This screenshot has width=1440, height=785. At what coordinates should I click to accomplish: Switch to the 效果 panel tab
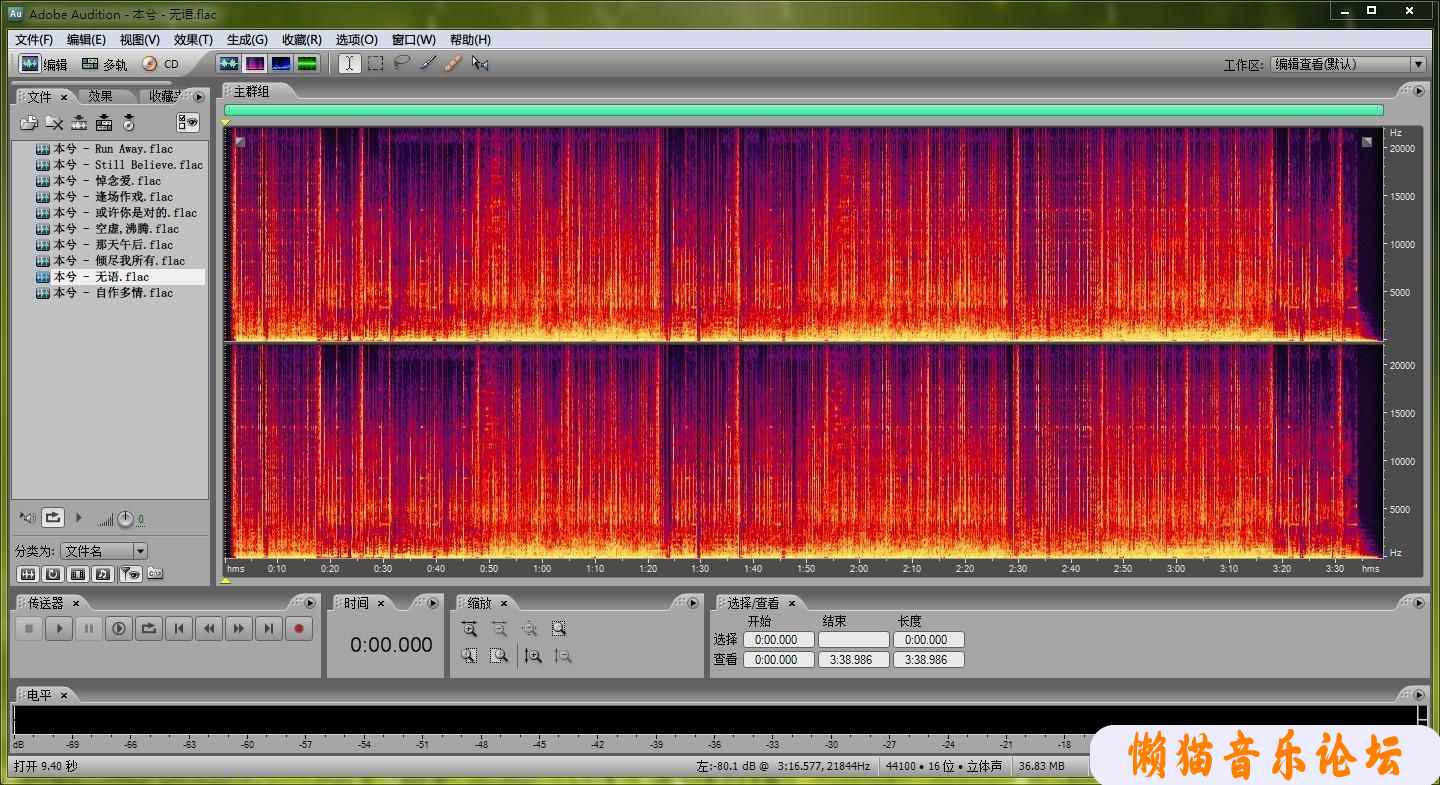tap(100, 96)
